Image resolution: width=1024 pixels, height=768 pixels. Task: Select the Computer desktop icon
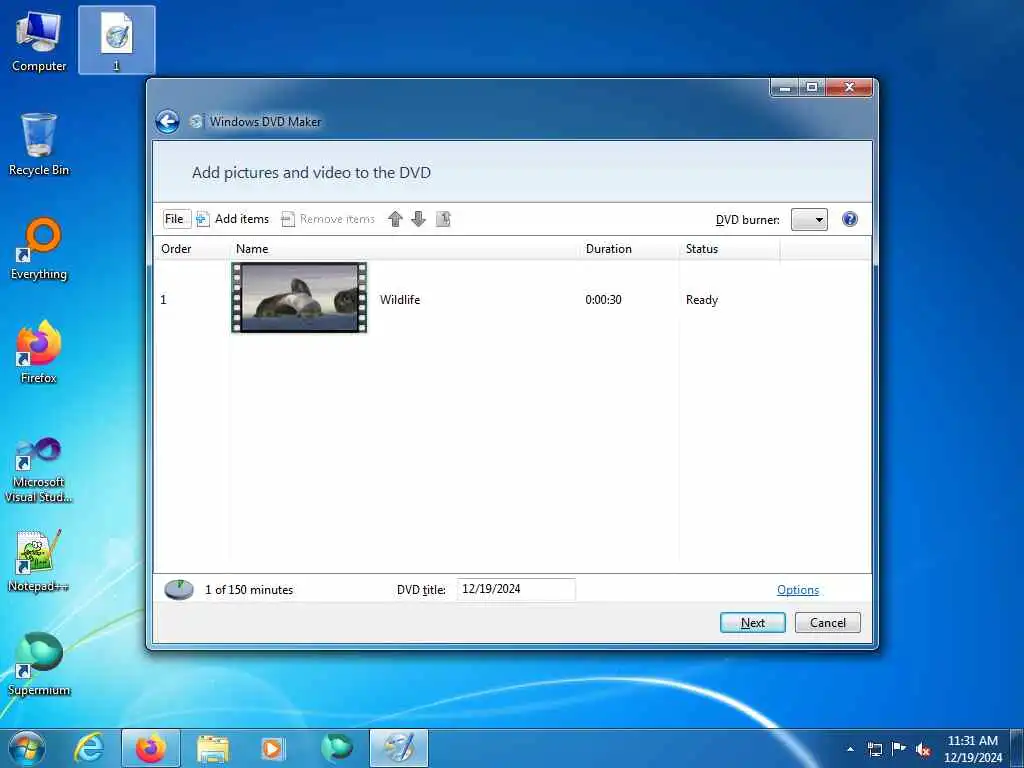(39, 40)
